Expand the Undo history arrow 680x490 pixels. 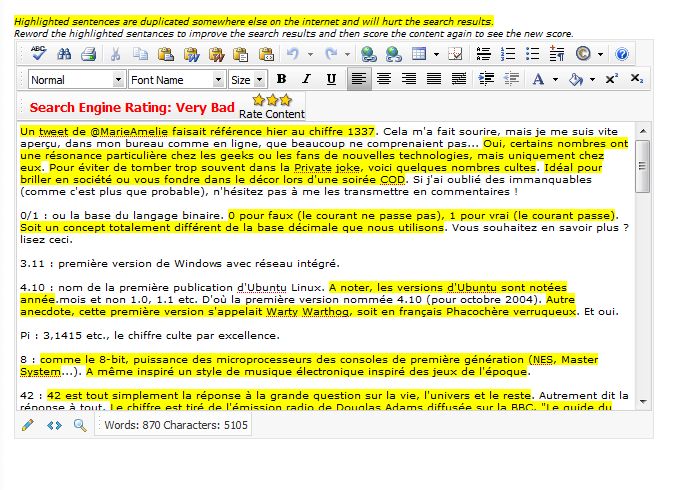(x=311, y=54)
